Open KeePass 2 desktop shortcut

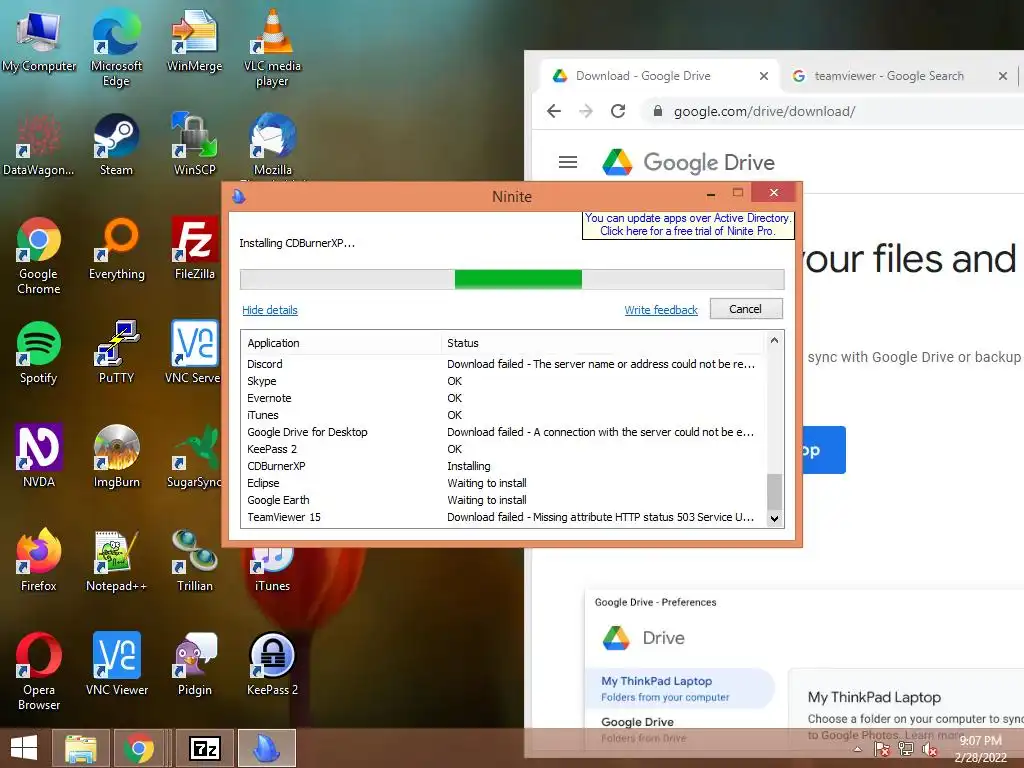point(272,664)
